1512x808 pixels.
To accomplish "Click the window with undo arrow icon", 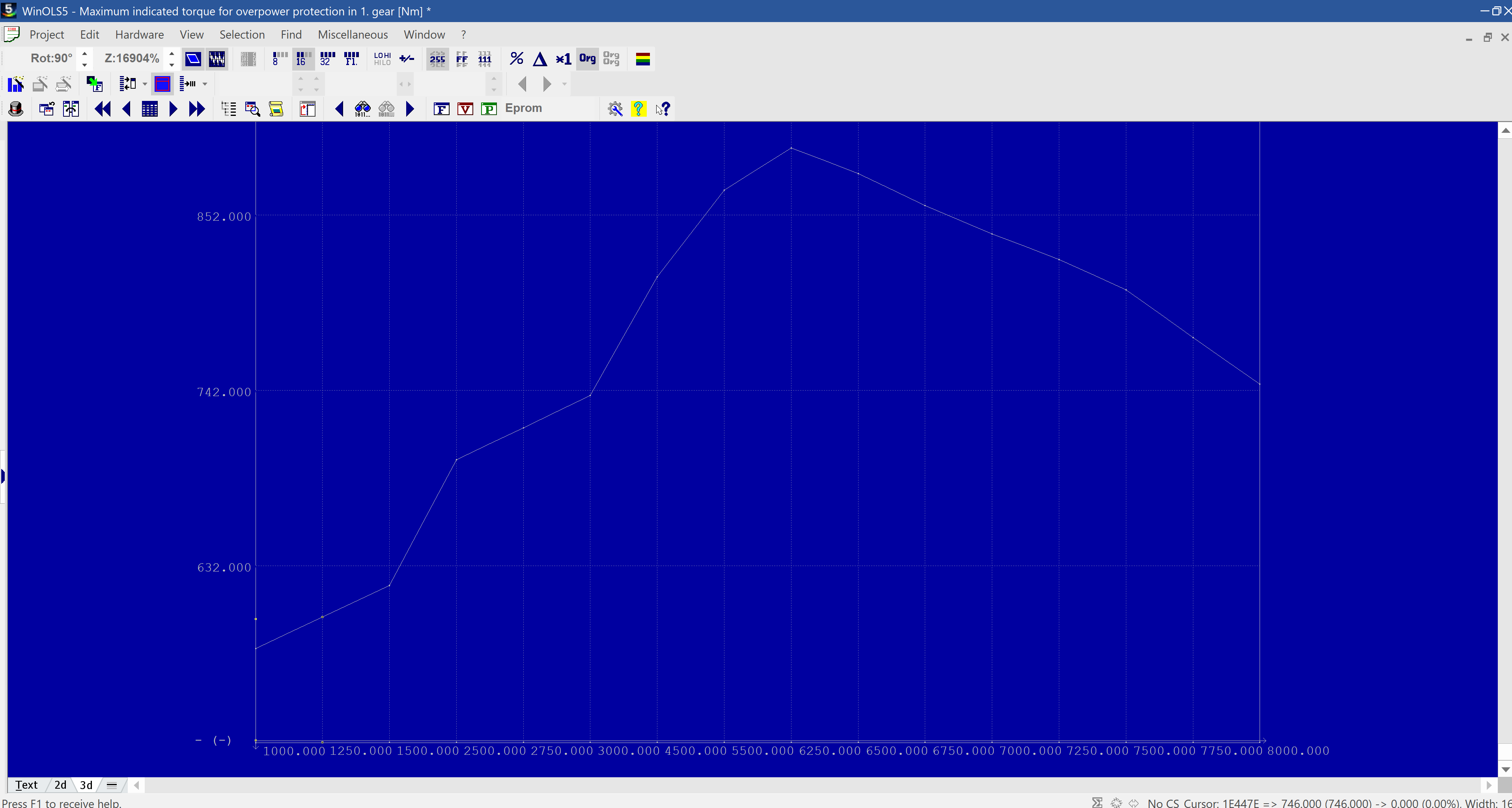I will [47, 108].
